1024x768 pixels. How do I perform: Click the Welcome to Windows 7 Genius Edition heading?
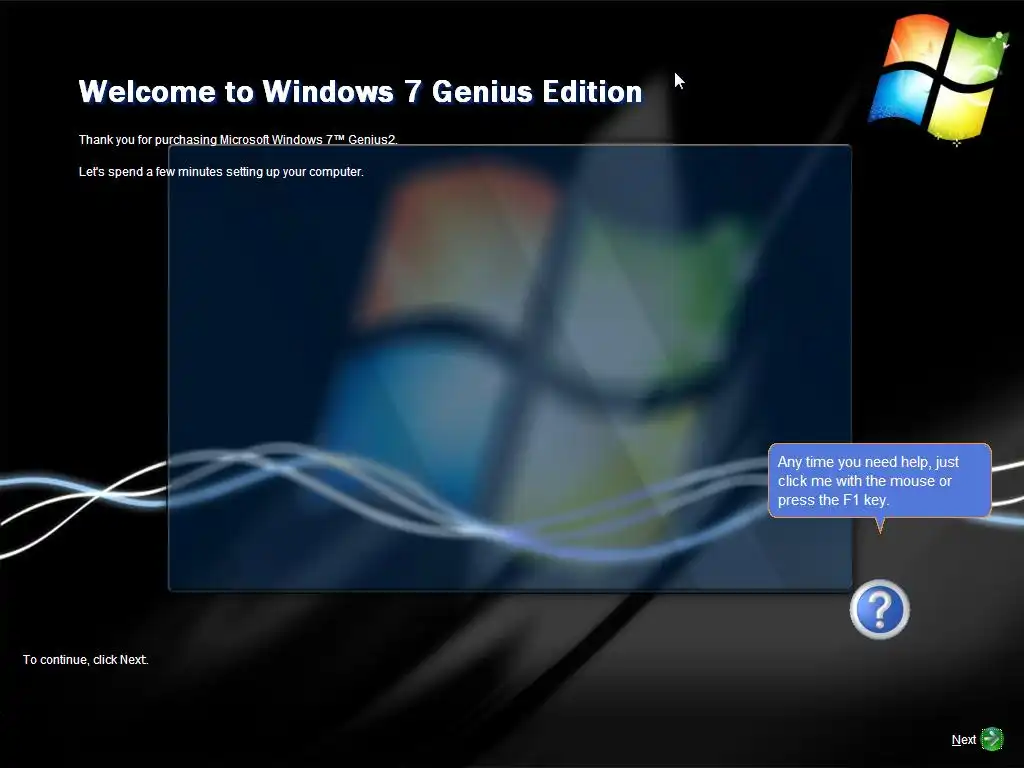pos(360,91)
